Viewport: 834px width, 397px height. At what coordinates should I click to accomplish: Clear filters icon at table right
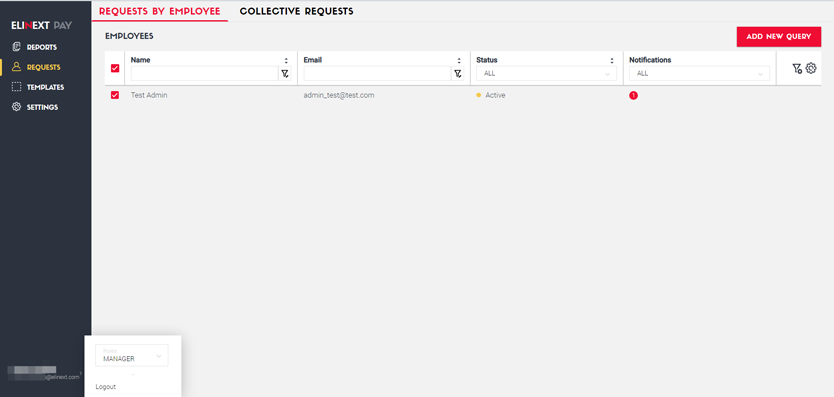pyautogui.click(x=797, y=68)
